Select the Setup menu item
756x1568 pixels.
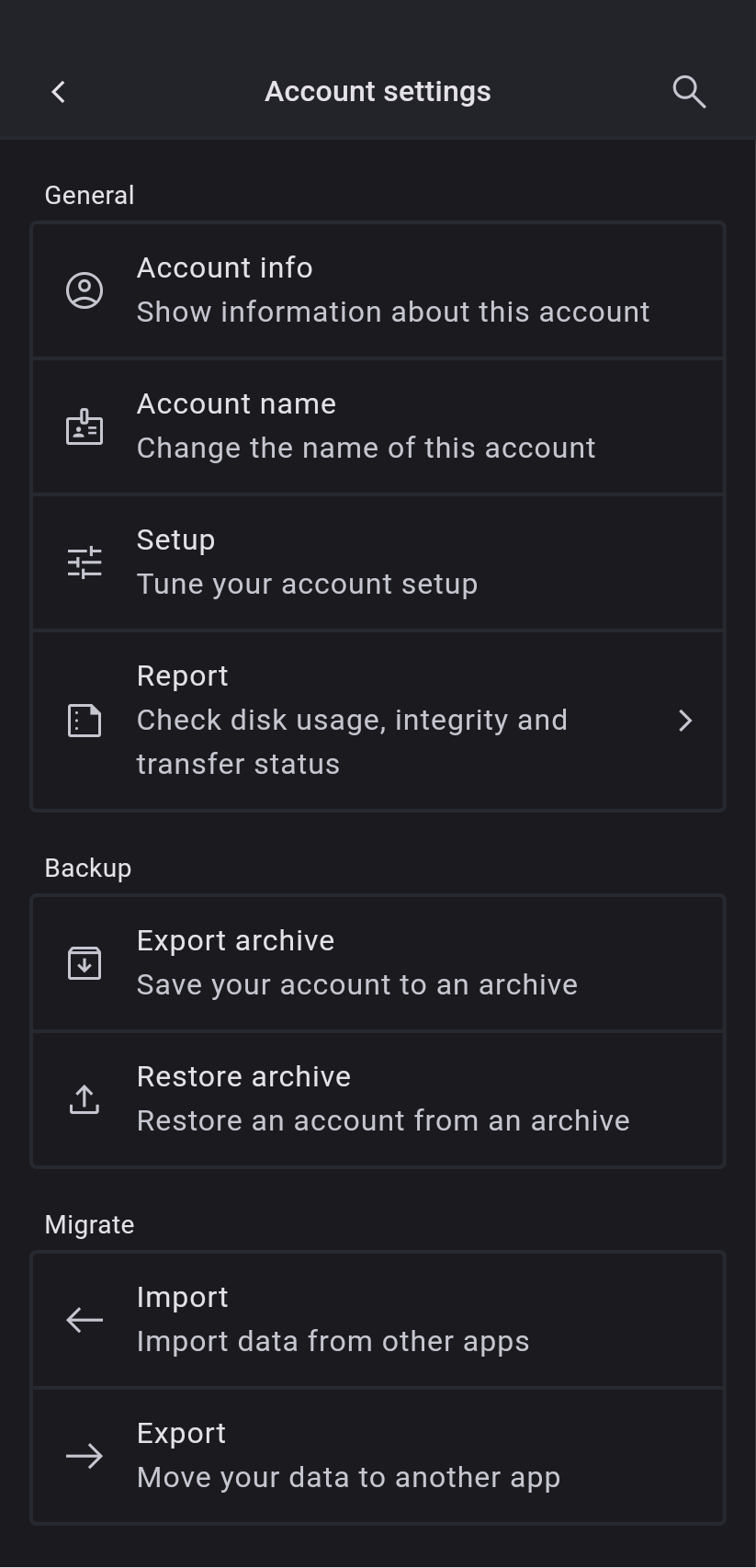point(307,562)
